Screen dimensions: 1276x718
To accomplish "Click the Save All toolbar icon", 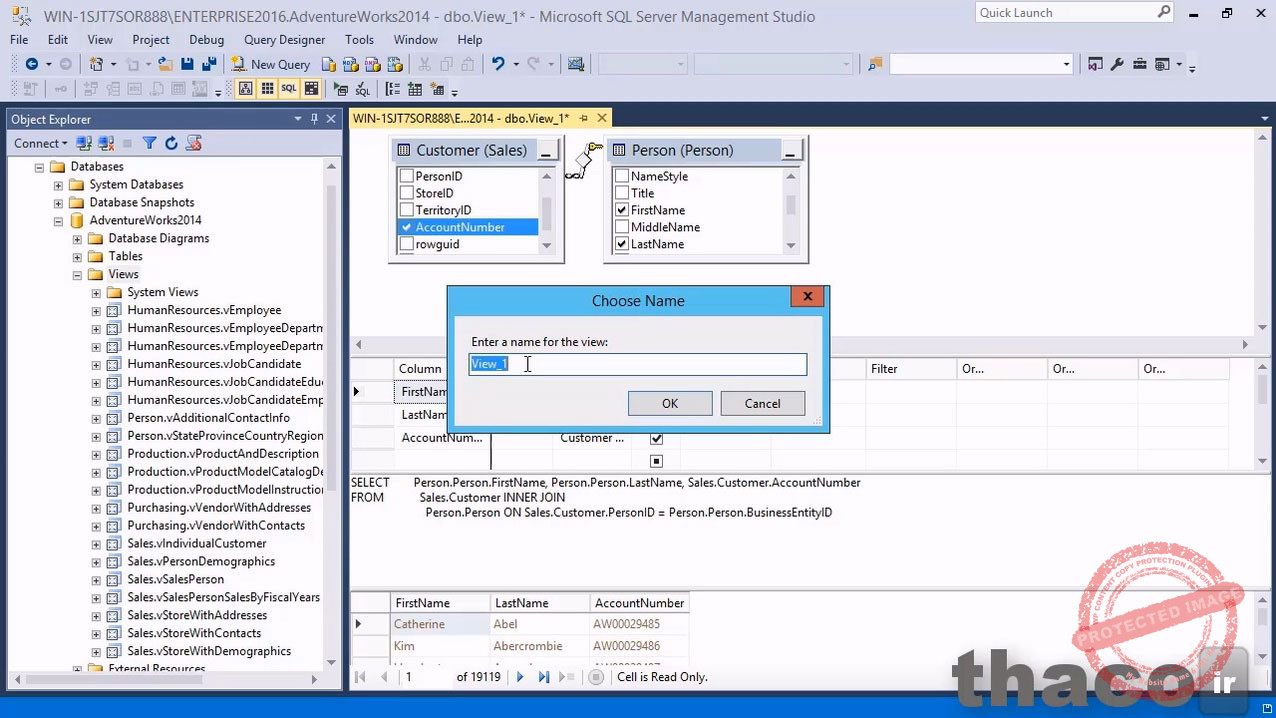I will pos(209,64).
